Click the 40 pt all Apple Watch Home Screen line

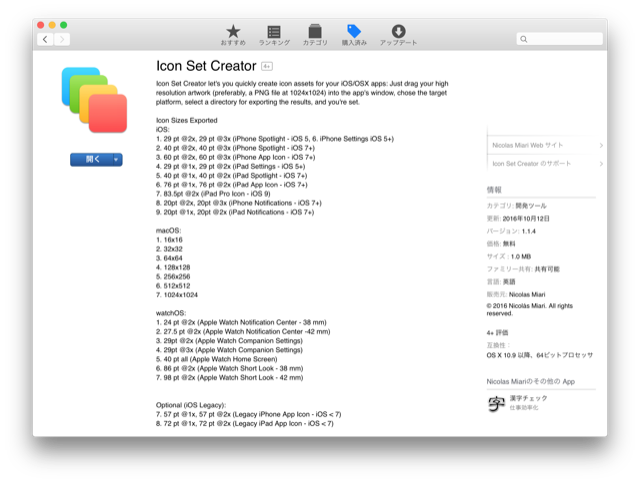(216, 359)
